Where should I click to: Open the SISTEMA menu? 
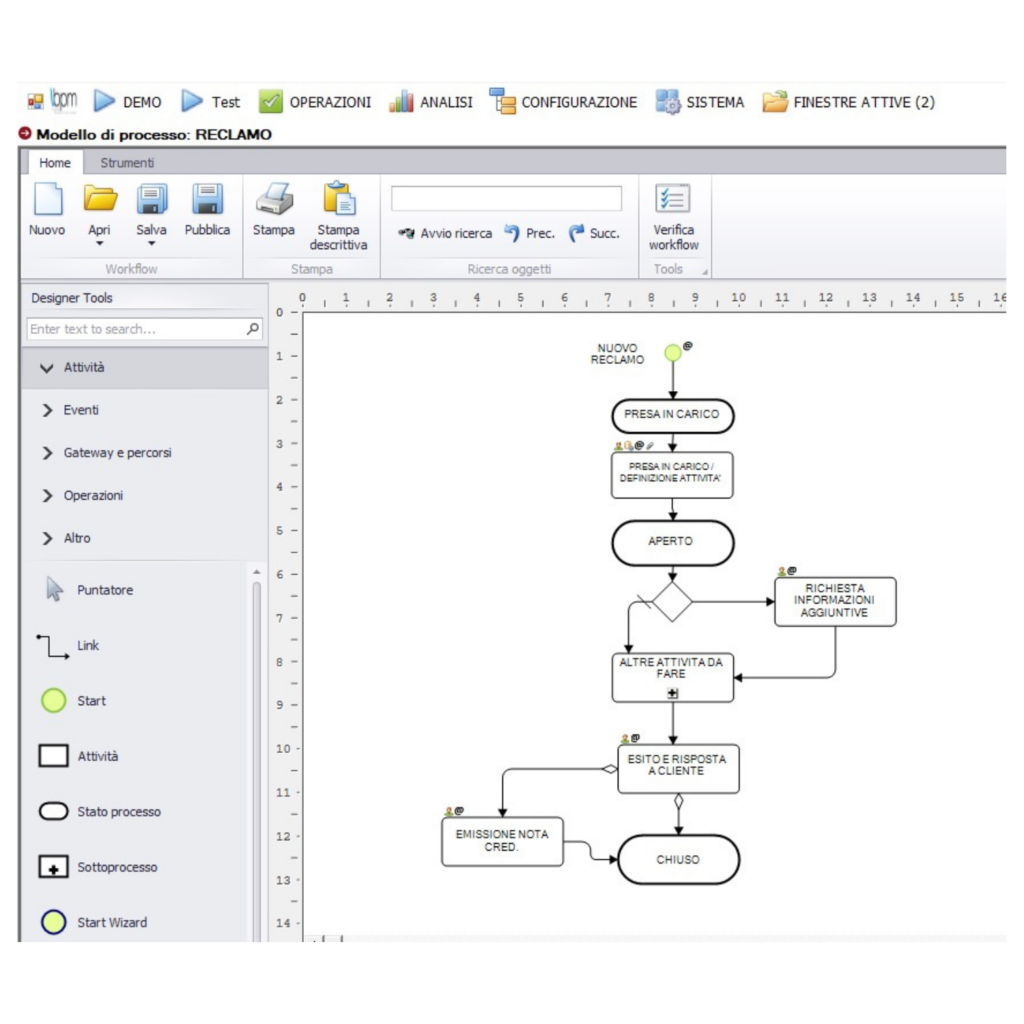click(699, 102)
